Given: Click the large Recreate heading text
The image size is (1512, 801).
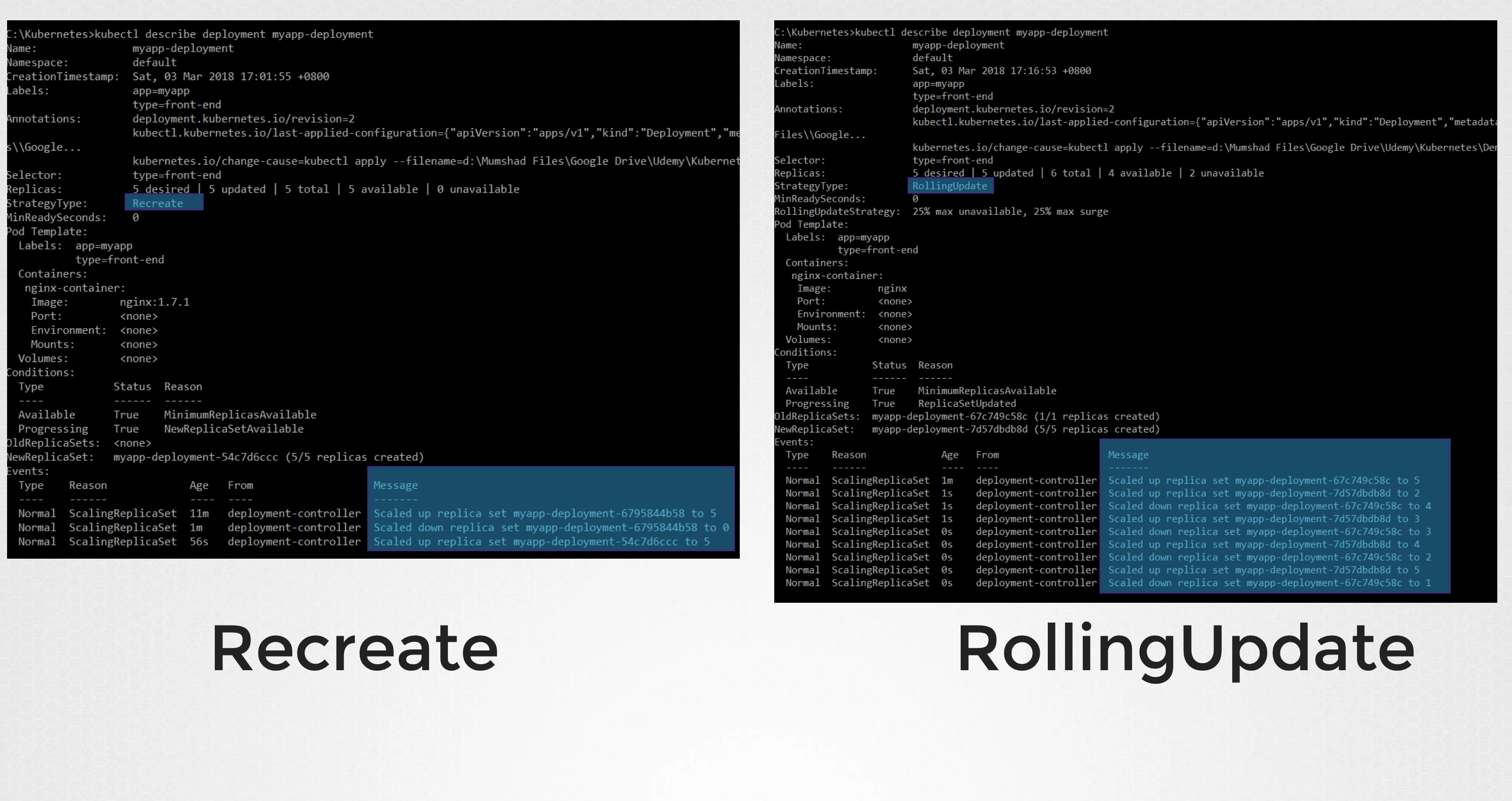Looking at the screenshot, I should (x=354, y=648).
